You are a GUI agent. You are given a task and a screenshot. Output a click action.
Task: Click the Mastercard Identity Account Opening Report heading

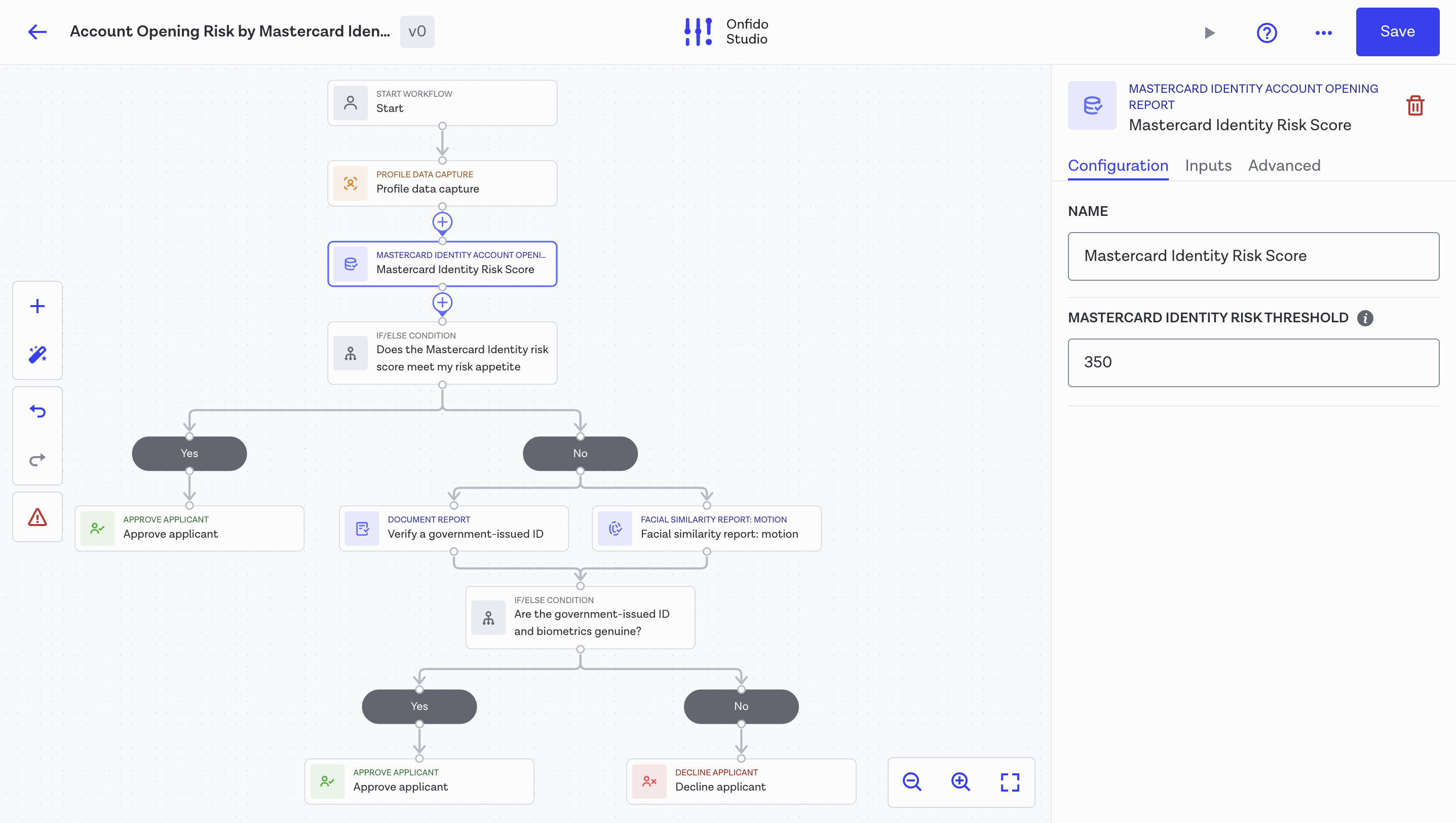pos(1253,97)
